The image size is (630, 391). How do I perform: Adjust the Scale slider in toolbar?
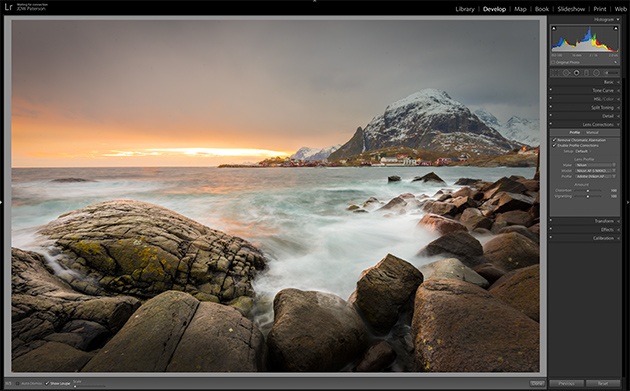pos(89,386)
